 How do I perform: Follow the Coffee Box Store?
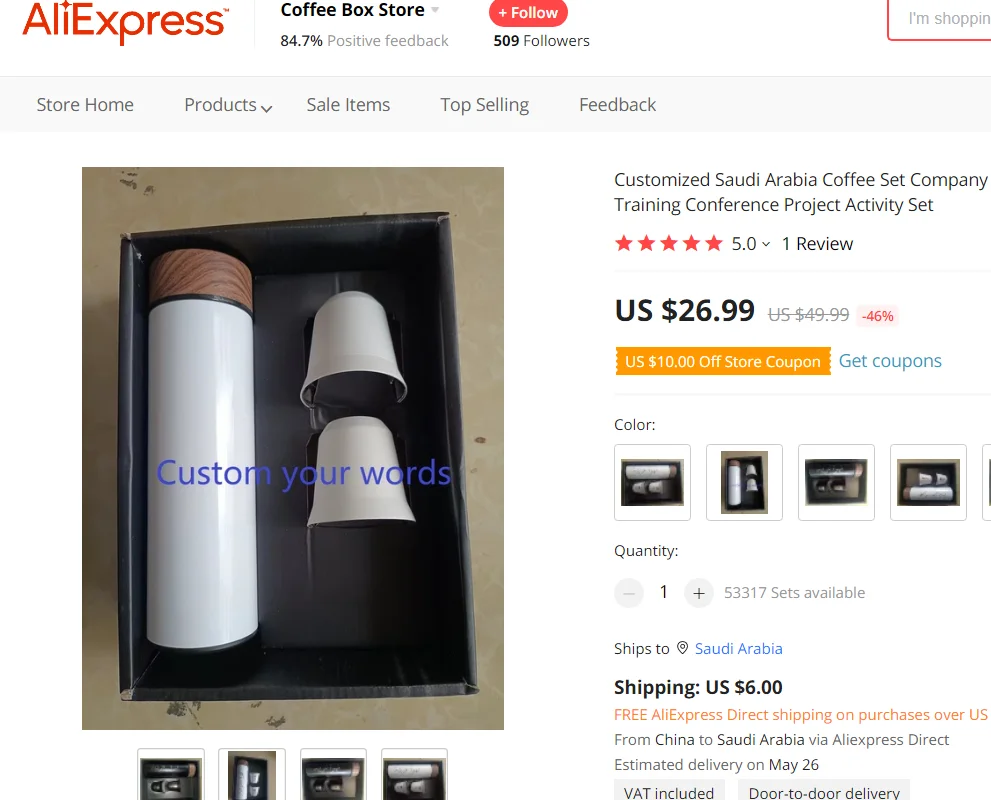[528, 13]
